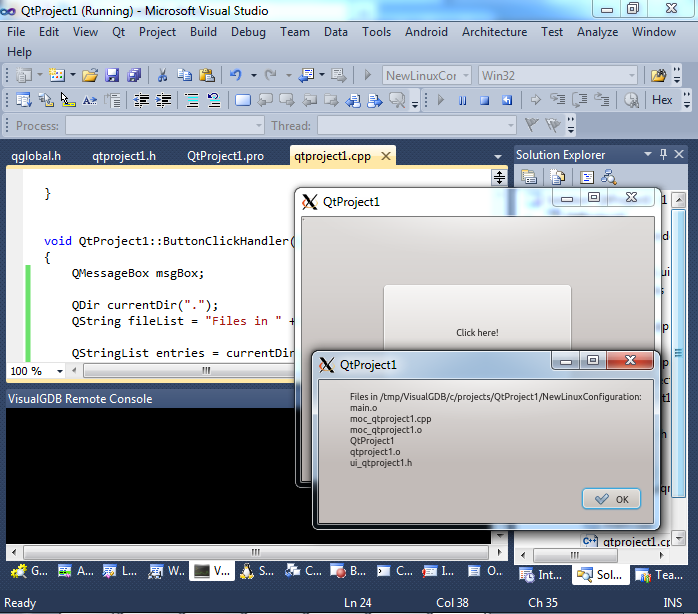Close the qtproject1.cpp editor tab
The width and height of the screenshot is (698, 614).
coord(386,156)
